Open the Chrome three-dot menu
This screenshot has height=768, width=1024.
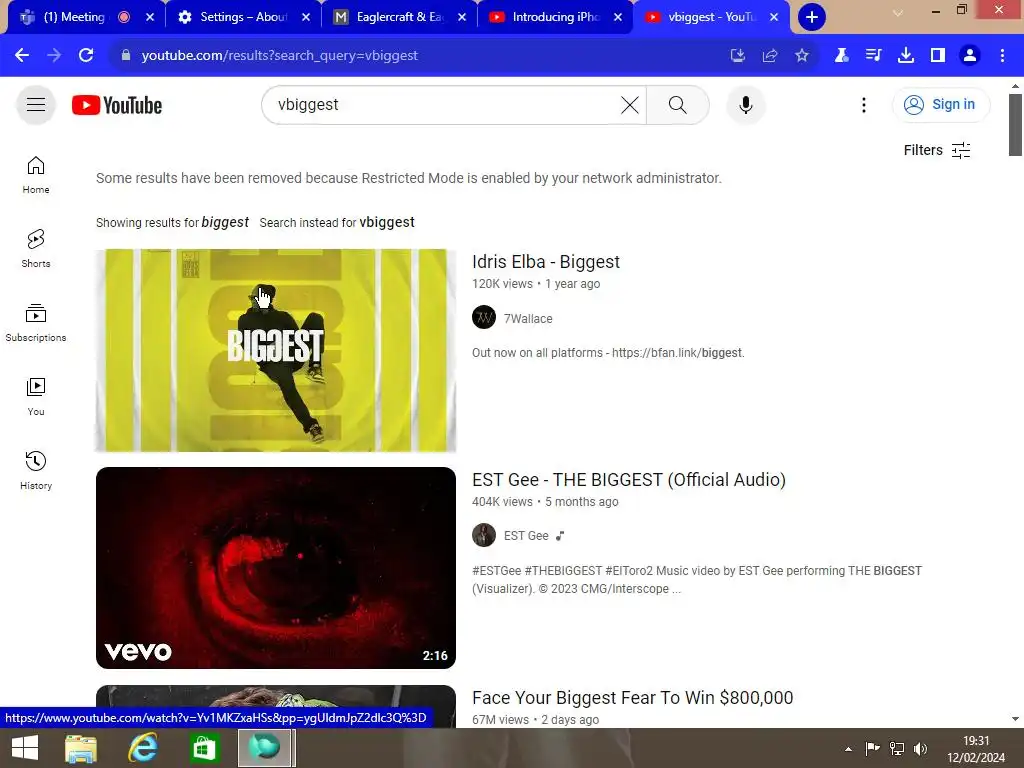[x=1002, y=55]
